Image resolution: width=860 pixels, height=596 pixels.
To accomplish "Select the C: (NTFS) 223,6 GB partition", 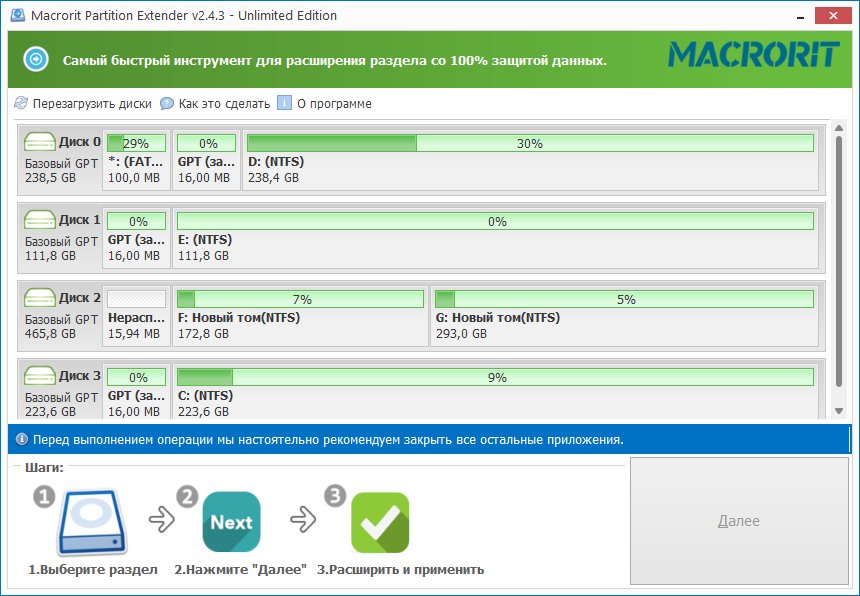I will [496, 392].
